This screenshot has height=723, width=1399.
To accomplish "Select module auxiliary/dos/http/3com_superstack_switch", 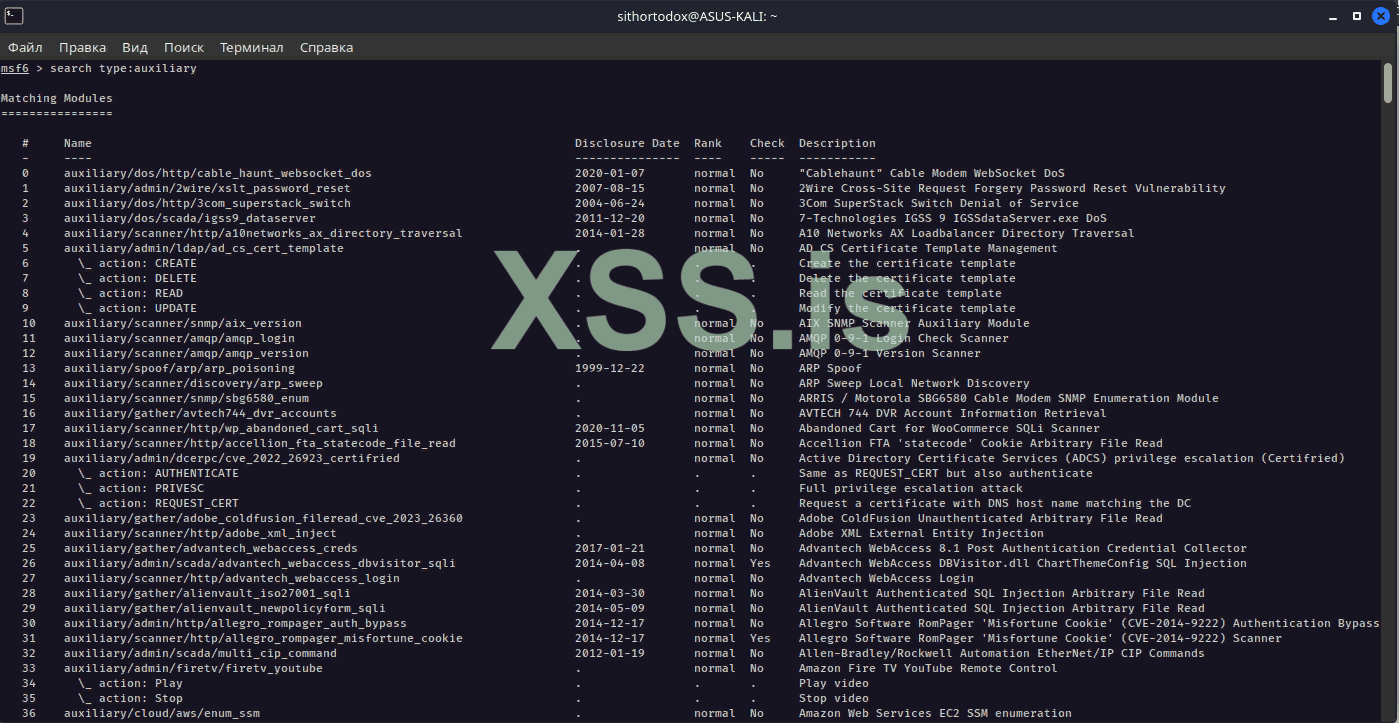I will tap(207, 203).
